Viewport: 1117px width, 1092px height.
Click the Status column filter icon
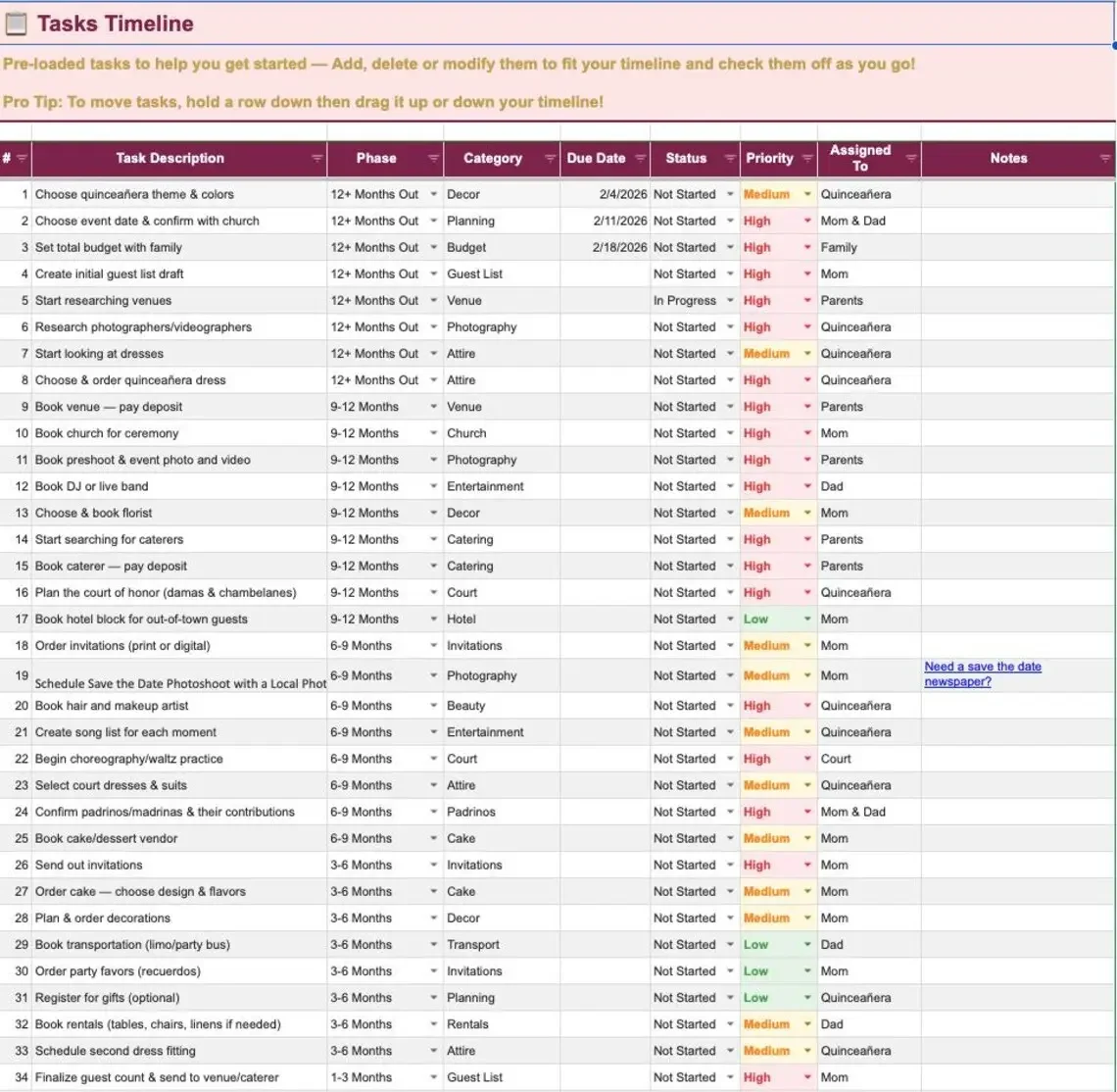pyautogui.click(x=731, y=158)
